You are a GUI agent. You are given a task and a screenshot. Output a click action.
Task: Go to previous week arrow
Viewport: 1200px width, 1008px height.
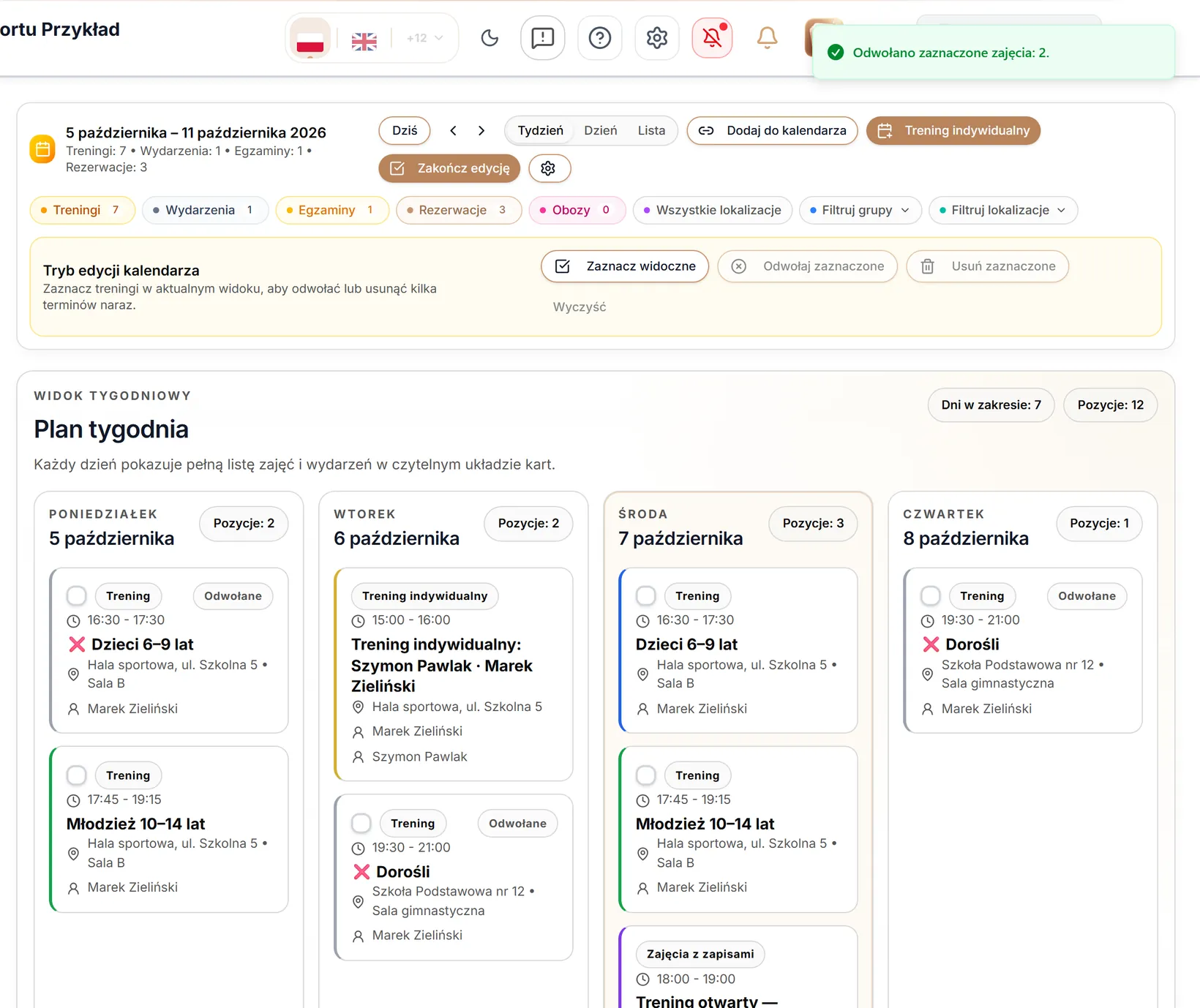[453, 130]
